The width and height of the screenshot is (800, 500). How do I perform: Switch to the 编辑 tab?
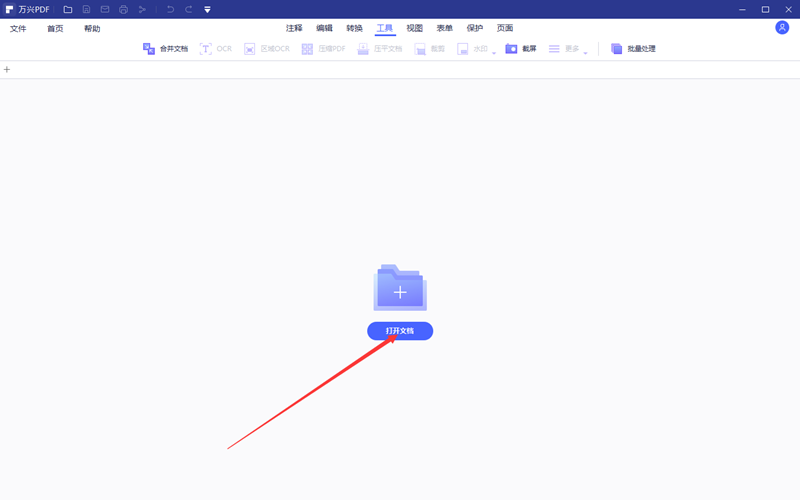tap(324, 28)
